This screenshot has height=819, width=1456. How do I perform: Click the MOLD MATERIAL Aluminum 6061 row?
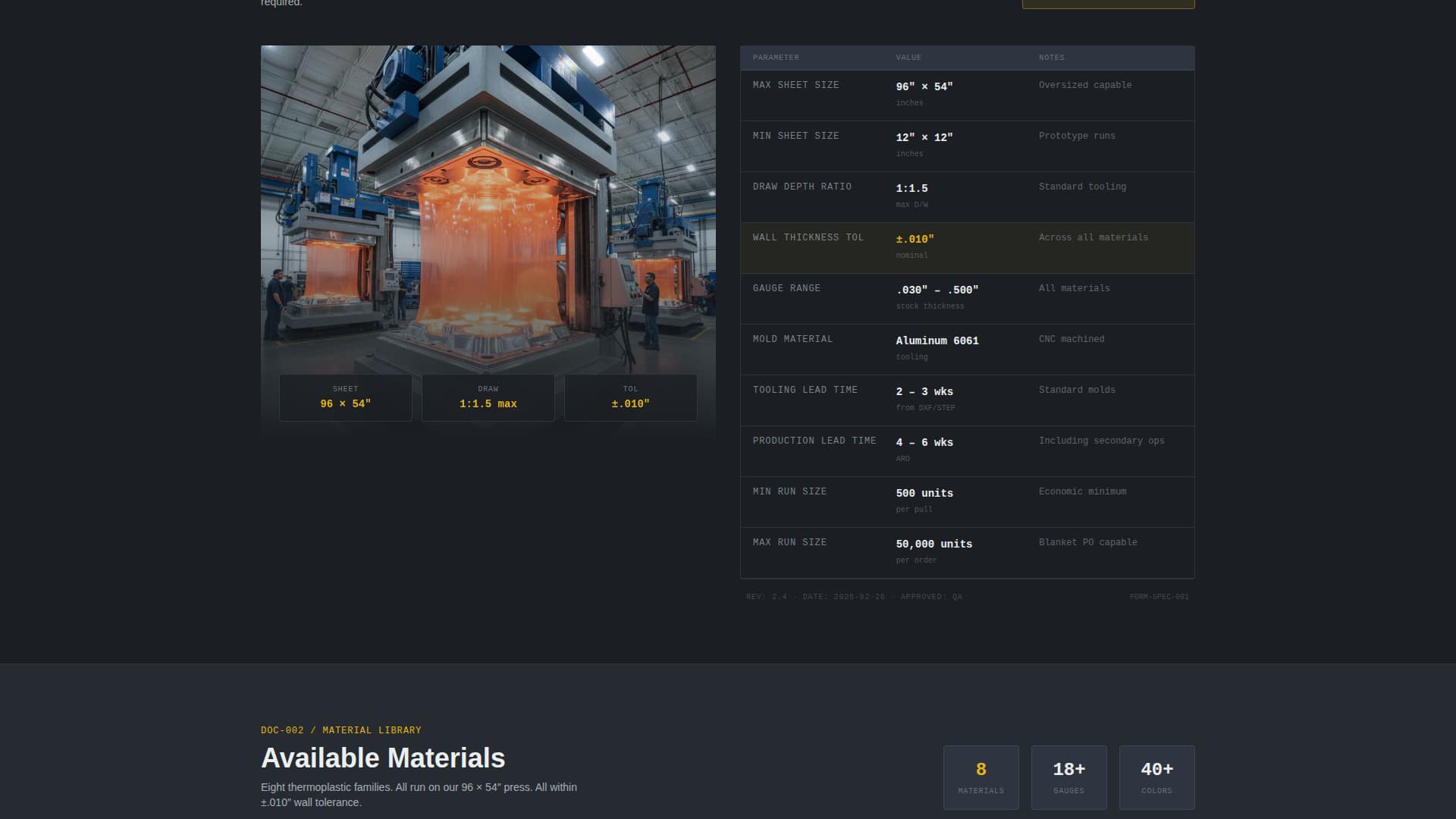(x=967, y=347)
